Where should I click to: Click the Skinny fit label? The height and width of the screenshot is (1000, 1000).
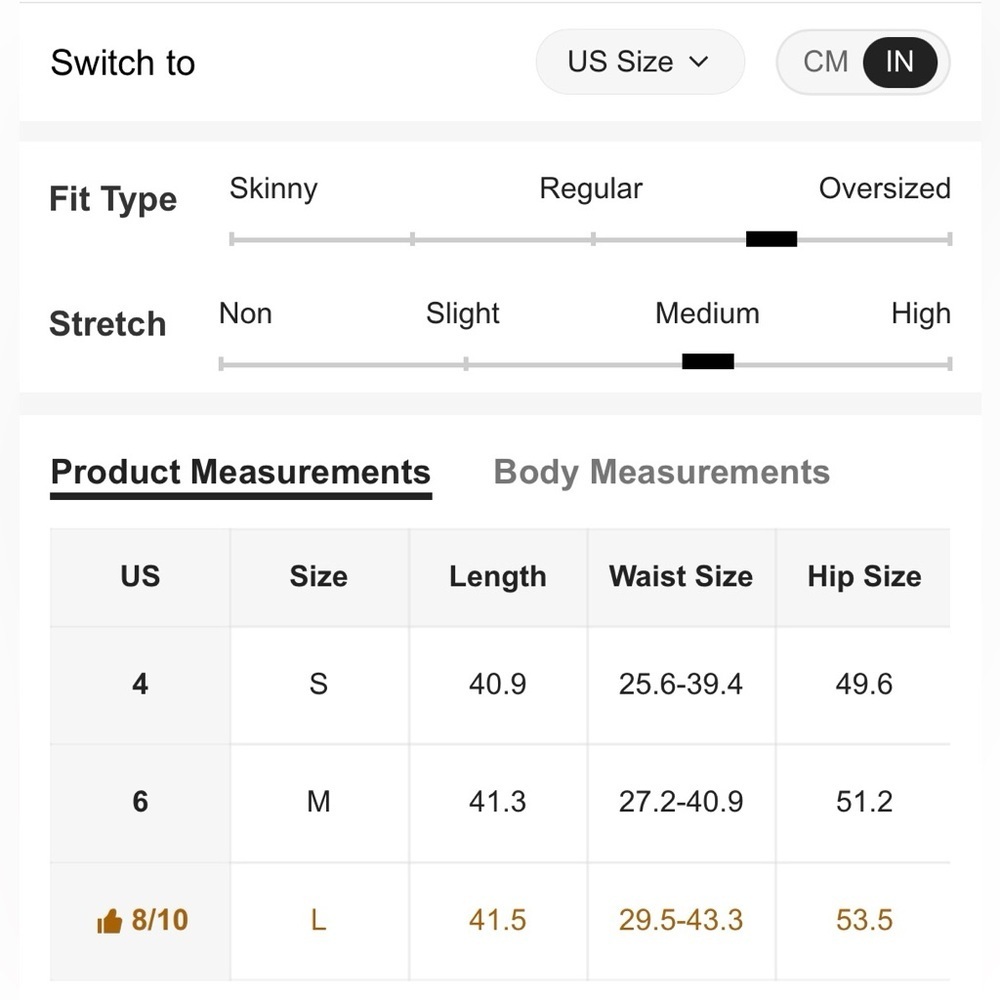point(273,189)
